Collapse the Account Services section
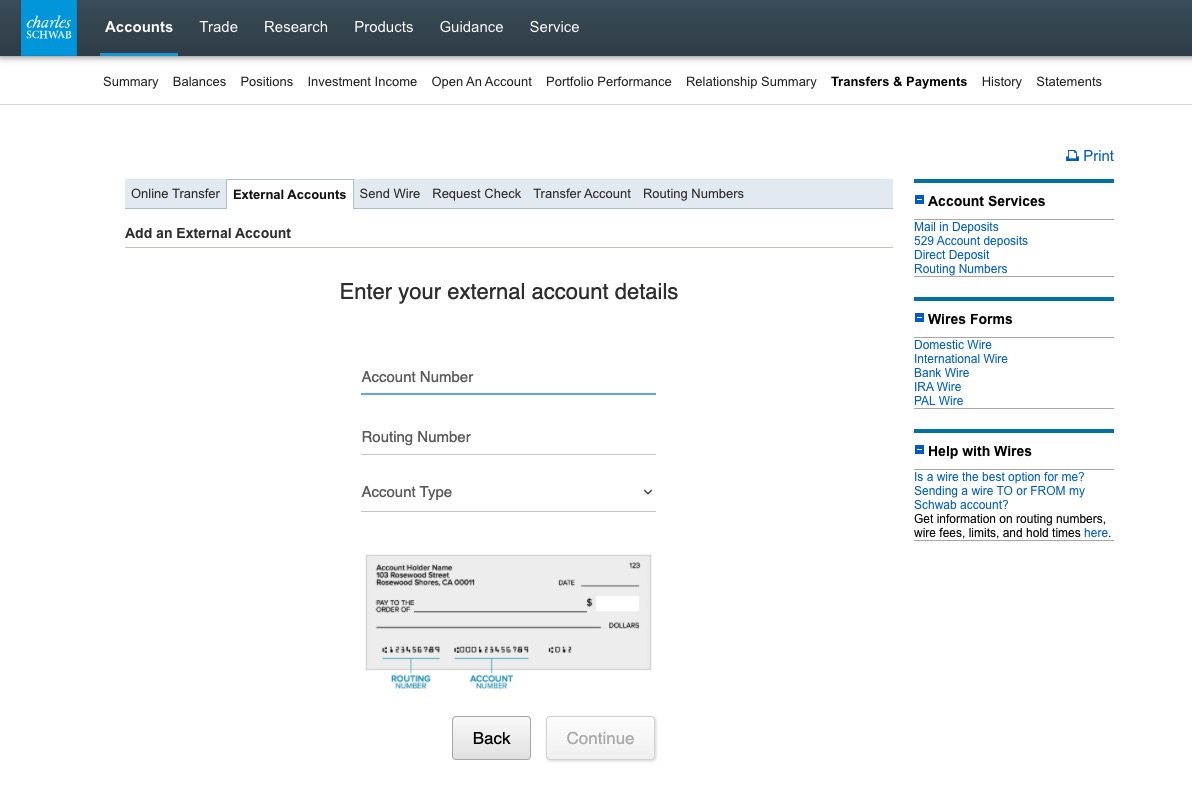This screenshot has width=1192, height=795. [920, 200]
